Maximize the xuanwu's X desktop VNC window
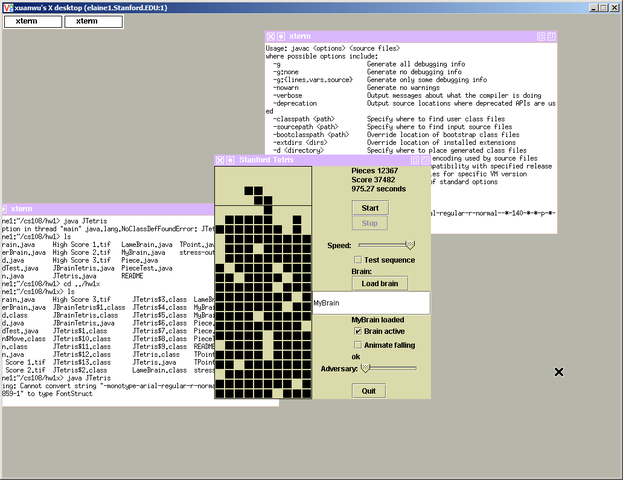This screenshot has height=480, width=623. (603, 8)
